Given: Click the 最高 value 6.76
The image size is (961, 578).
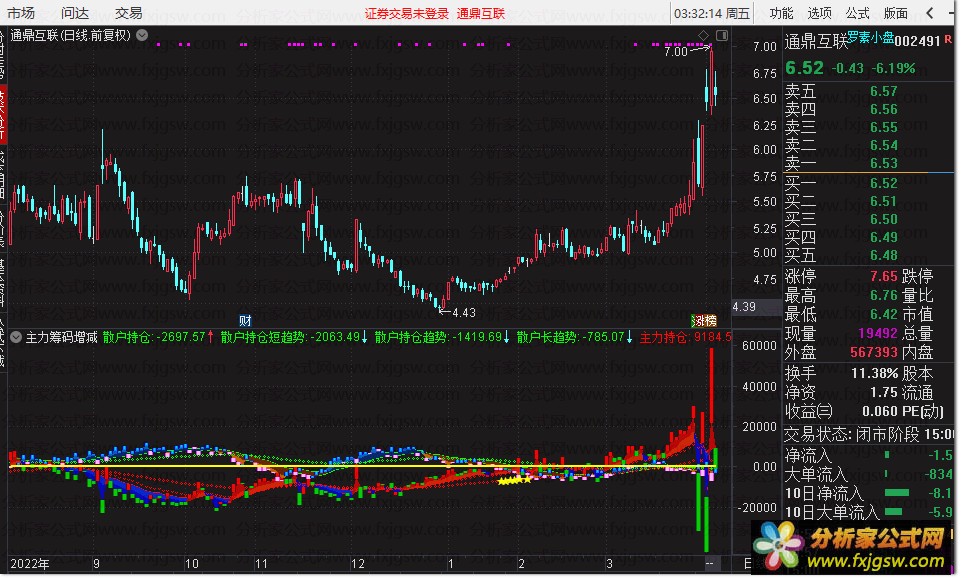Looking at the screenshot, I should click(884, 295).
